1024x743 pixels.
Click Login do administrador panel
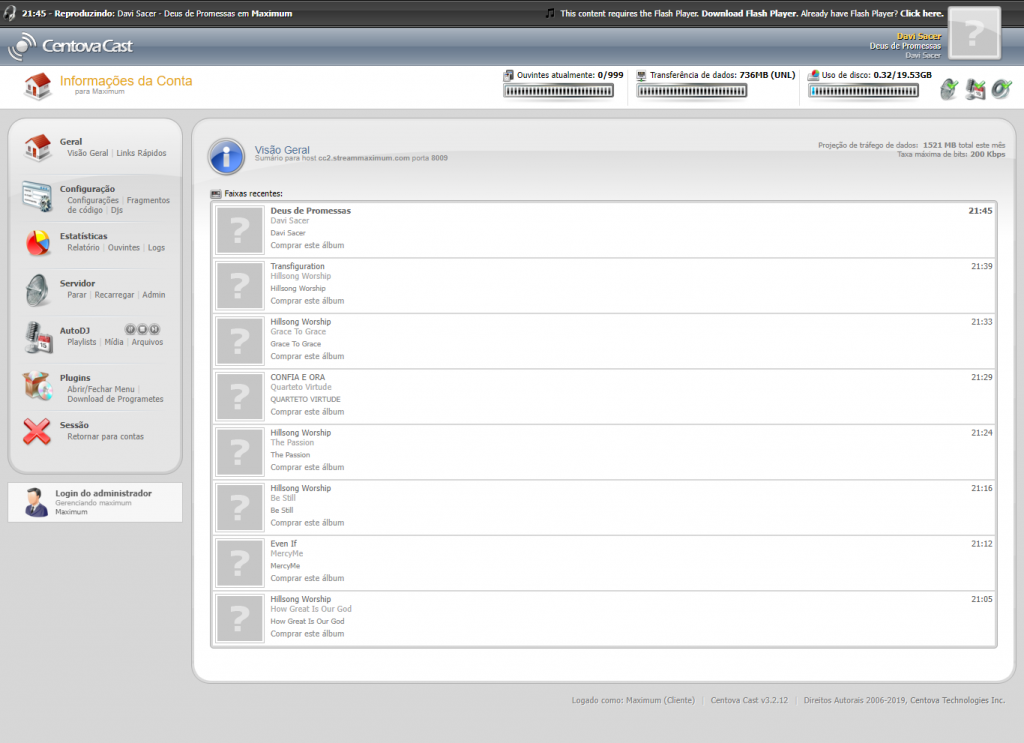(x=95, y=502)
